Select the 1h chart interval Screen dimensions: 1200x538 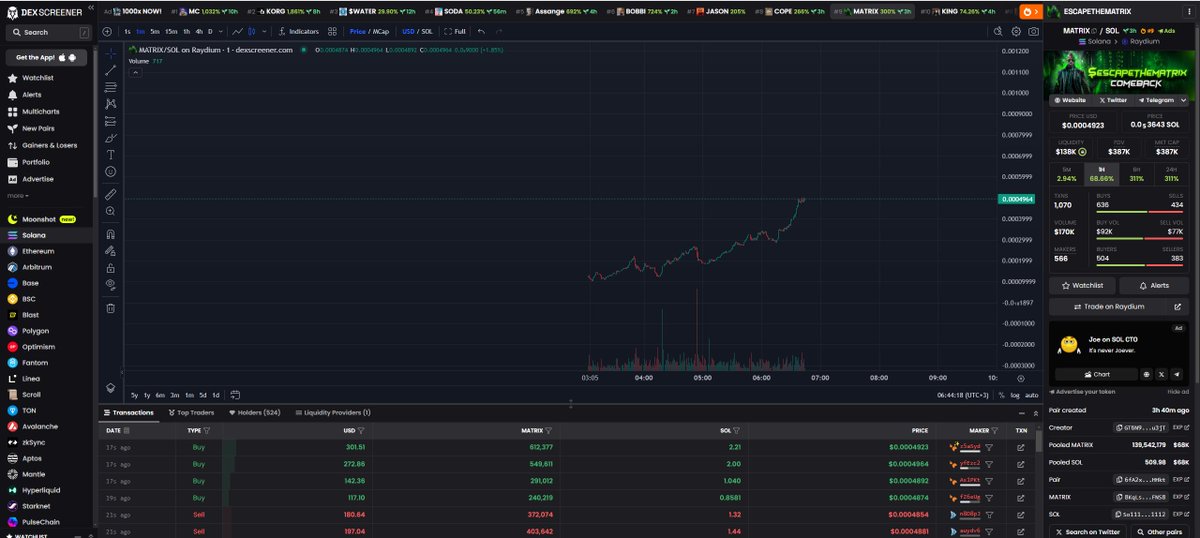(186, 31)
